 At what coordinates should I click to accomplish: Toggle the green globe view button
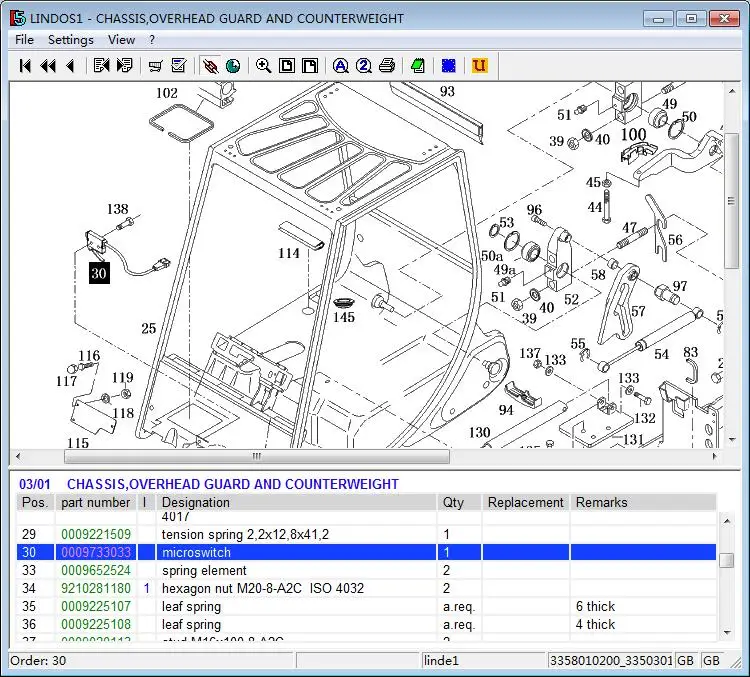point(232,66)
